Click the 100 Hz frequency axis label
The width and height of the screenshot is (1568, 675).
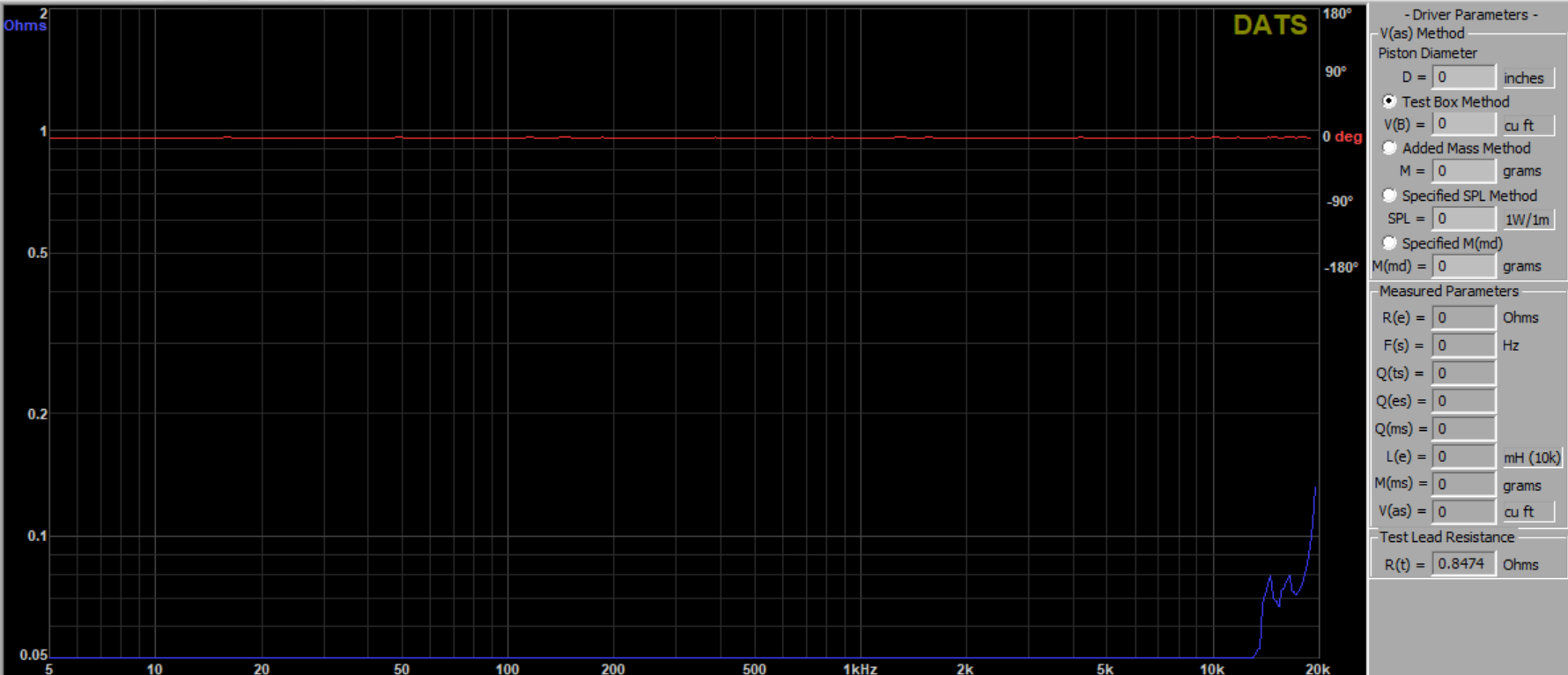(x=507, y=669)
